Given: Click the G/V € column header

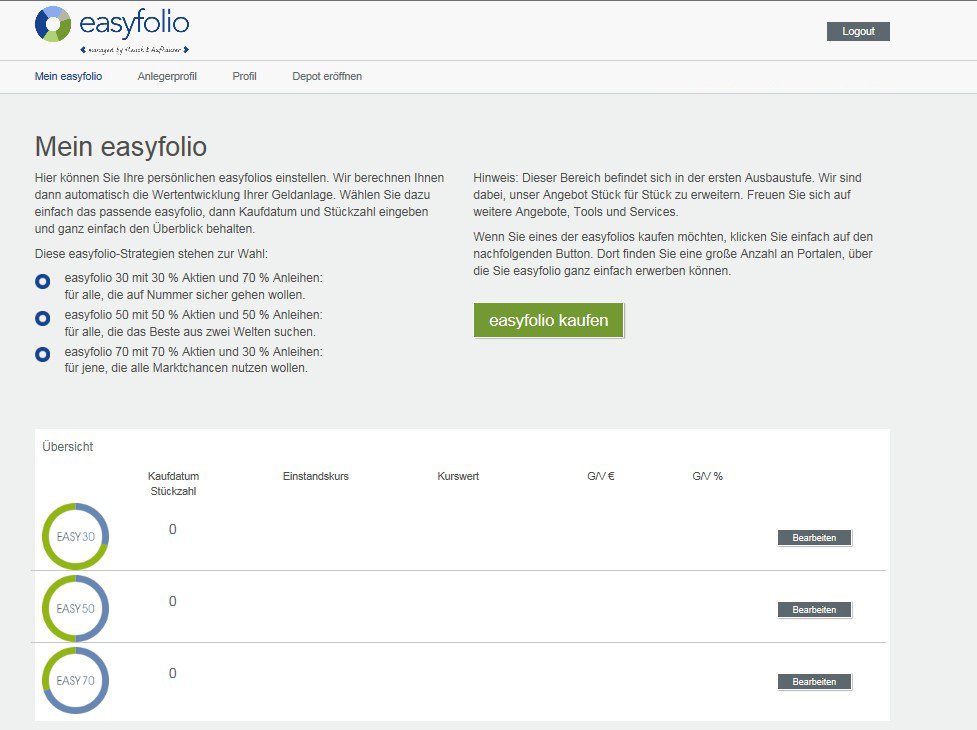Looking at the screenshot, I should point(601,476).
